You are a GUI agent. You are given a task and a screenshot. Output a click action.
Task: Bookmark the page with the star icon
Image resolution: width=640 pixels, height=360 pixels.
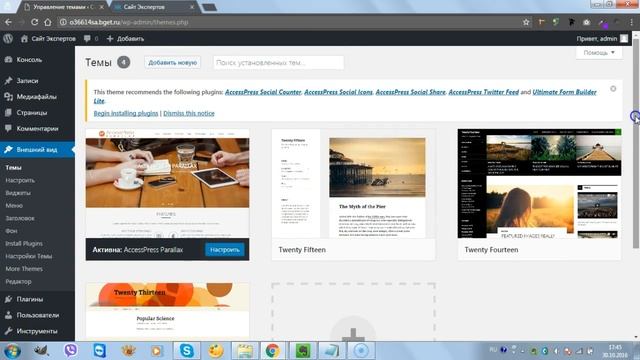pyautogui.click(x=526, y=22)
